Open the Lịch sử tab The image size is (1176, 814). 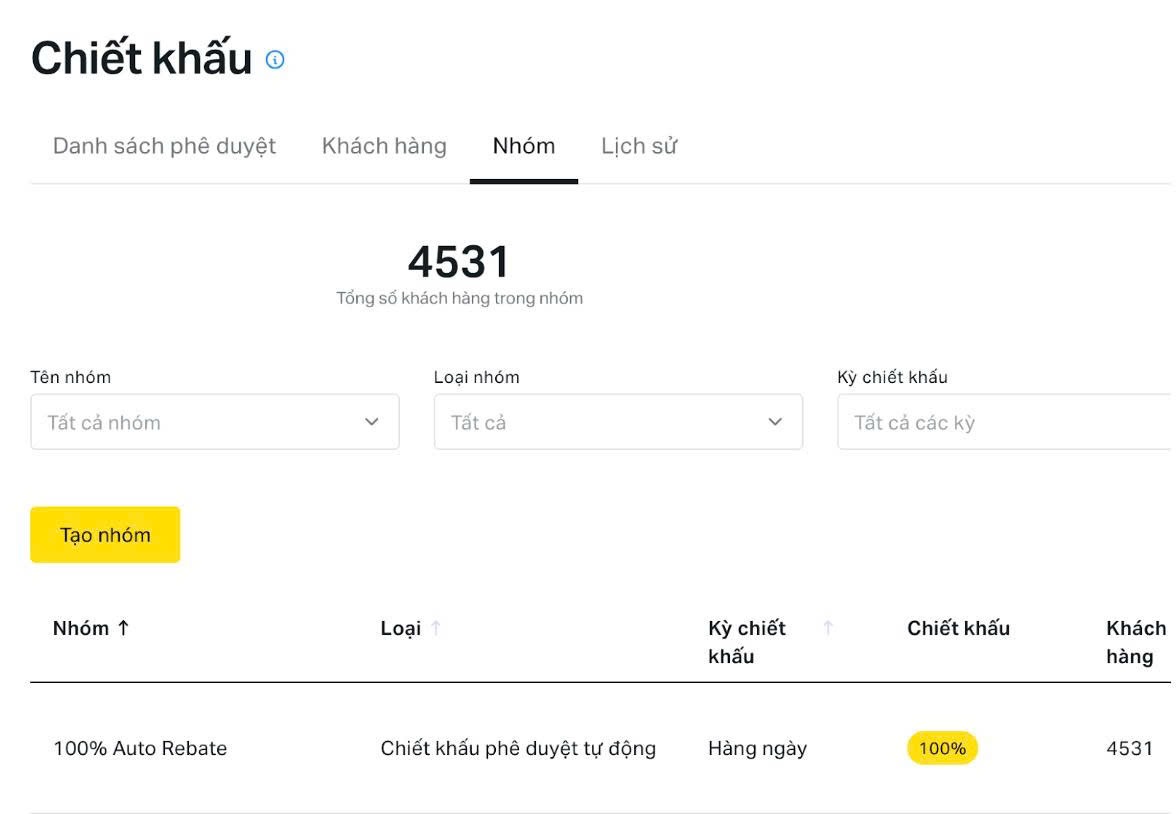pyautogui.click(x=639, y=146)
